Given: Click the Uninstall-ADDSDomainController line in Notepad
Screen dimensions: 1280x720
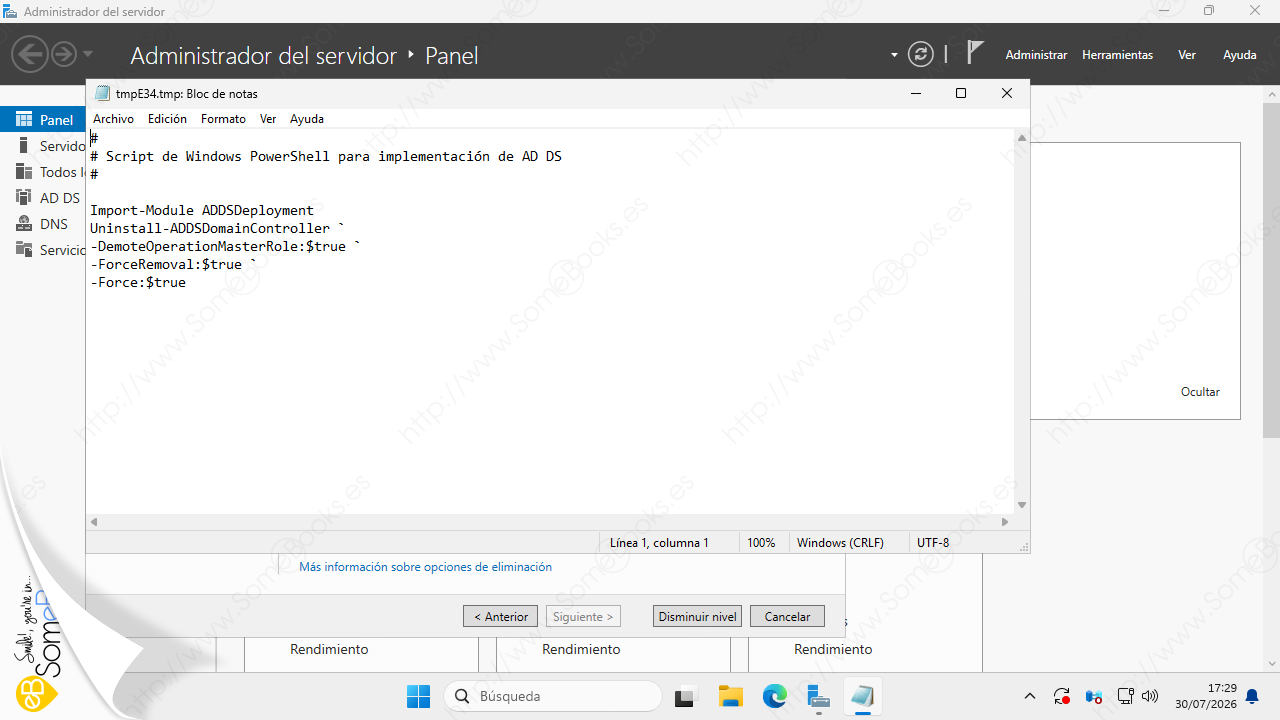Looking at the screenshot, I should pos(217,228).
